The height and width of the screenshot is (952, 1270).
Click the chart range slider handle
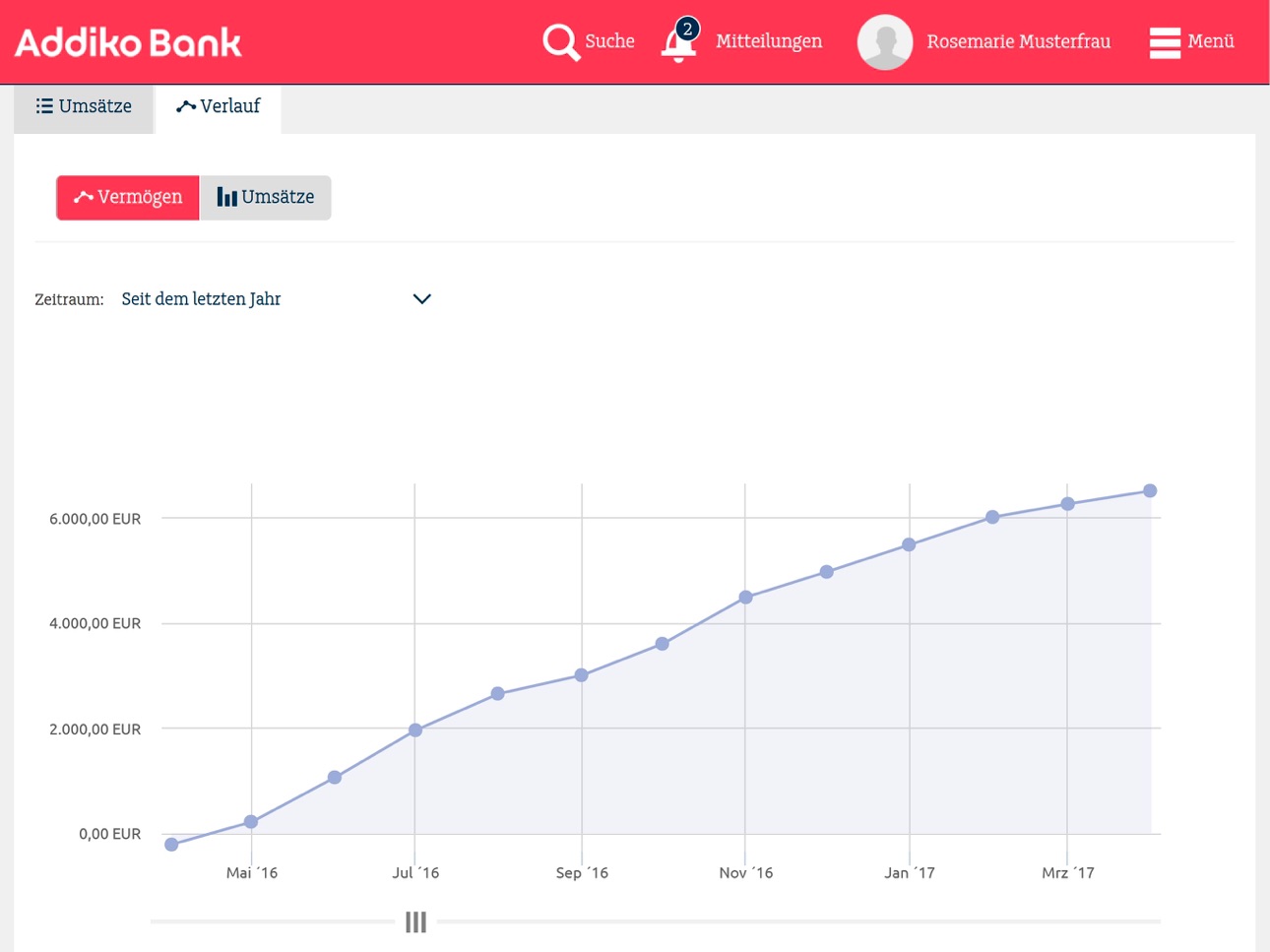tap(415, 921)
